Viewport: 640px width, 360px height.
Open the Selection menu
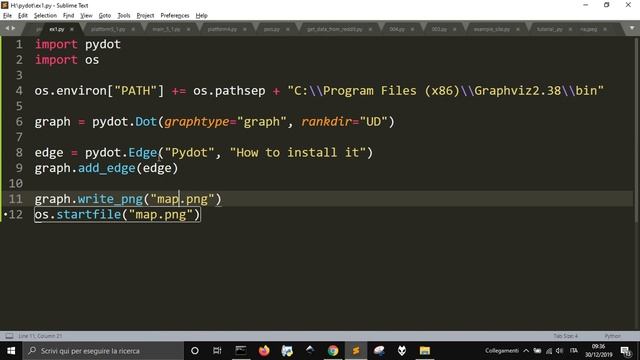point(45,16)
